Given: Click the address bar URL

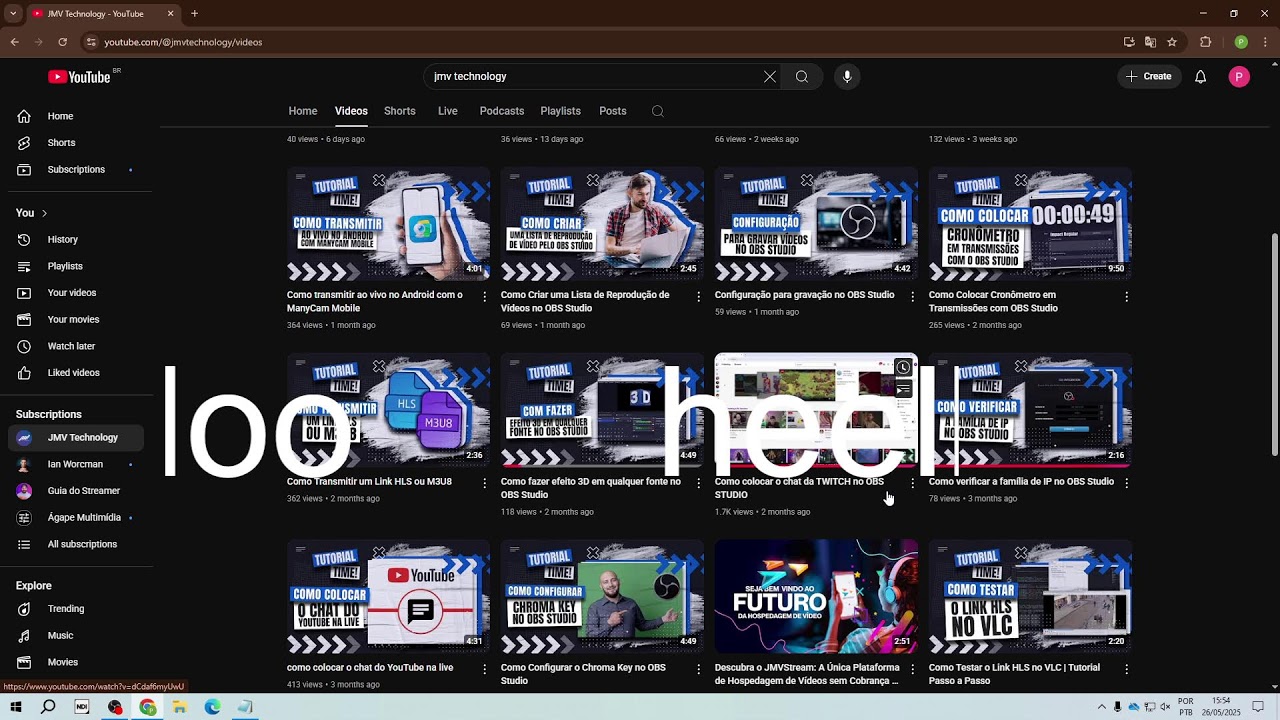Looking at the screenshot, I should click(183, 42).
